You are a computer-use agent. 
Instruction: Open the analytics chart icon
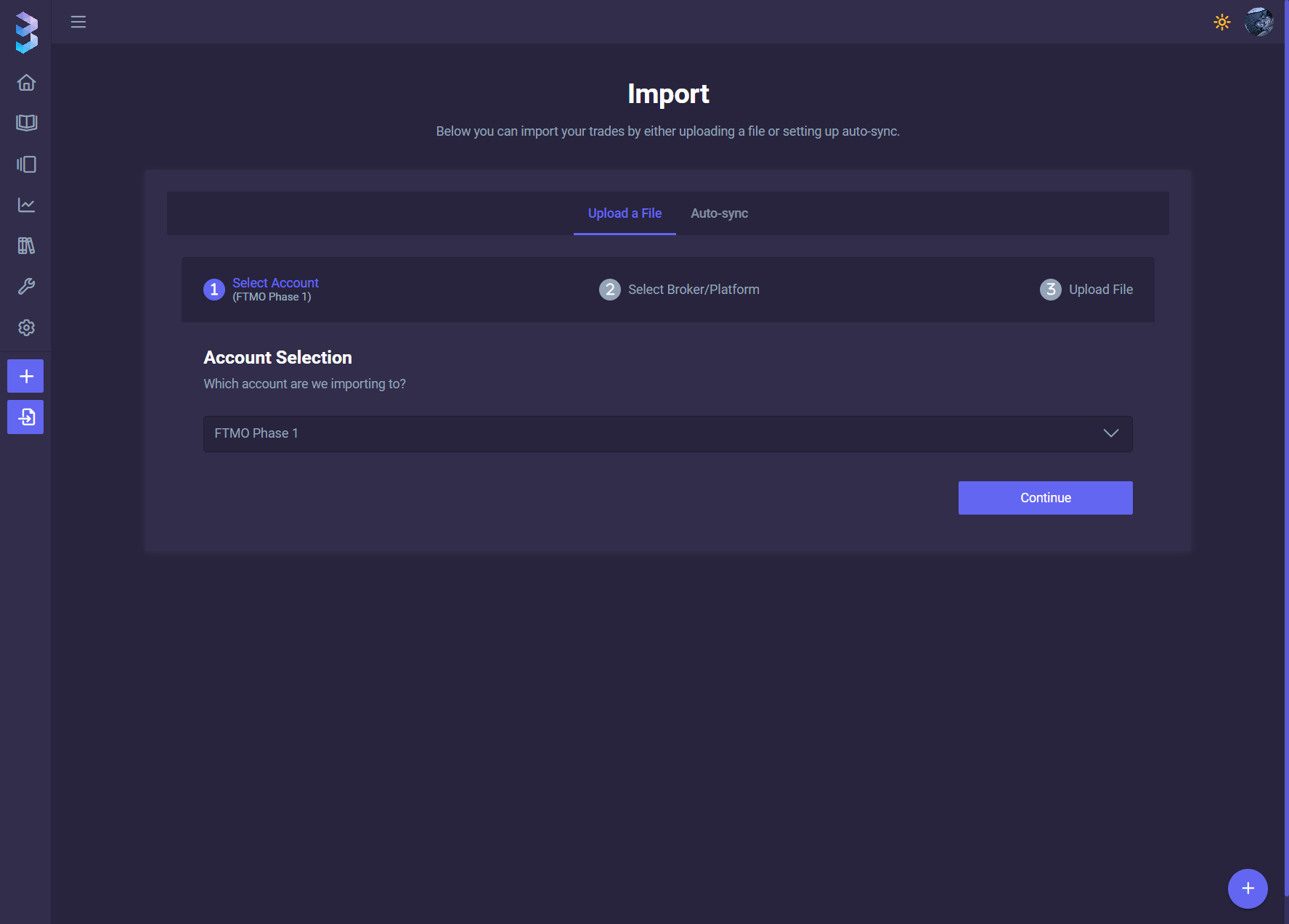tap(26, 205)
